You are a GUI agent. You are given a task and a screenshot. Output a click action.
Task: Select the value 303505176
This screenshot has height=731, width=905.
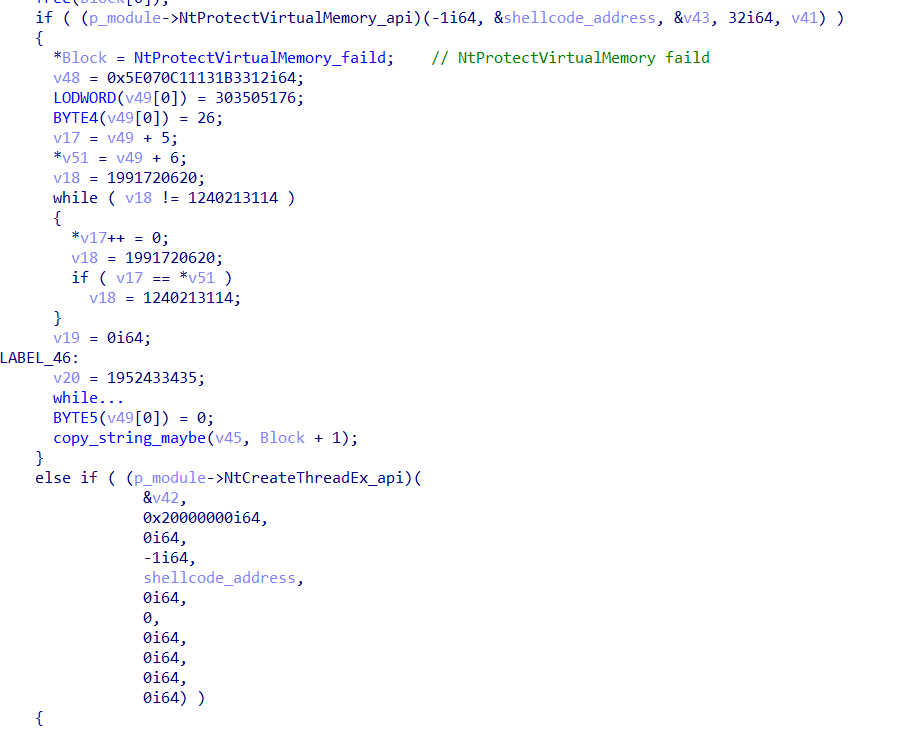coord(255,98)
